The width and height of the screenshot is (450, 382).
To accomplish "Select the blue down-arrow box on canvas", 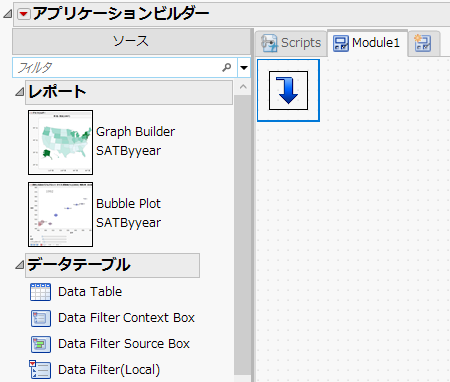I will pos(288,90).
